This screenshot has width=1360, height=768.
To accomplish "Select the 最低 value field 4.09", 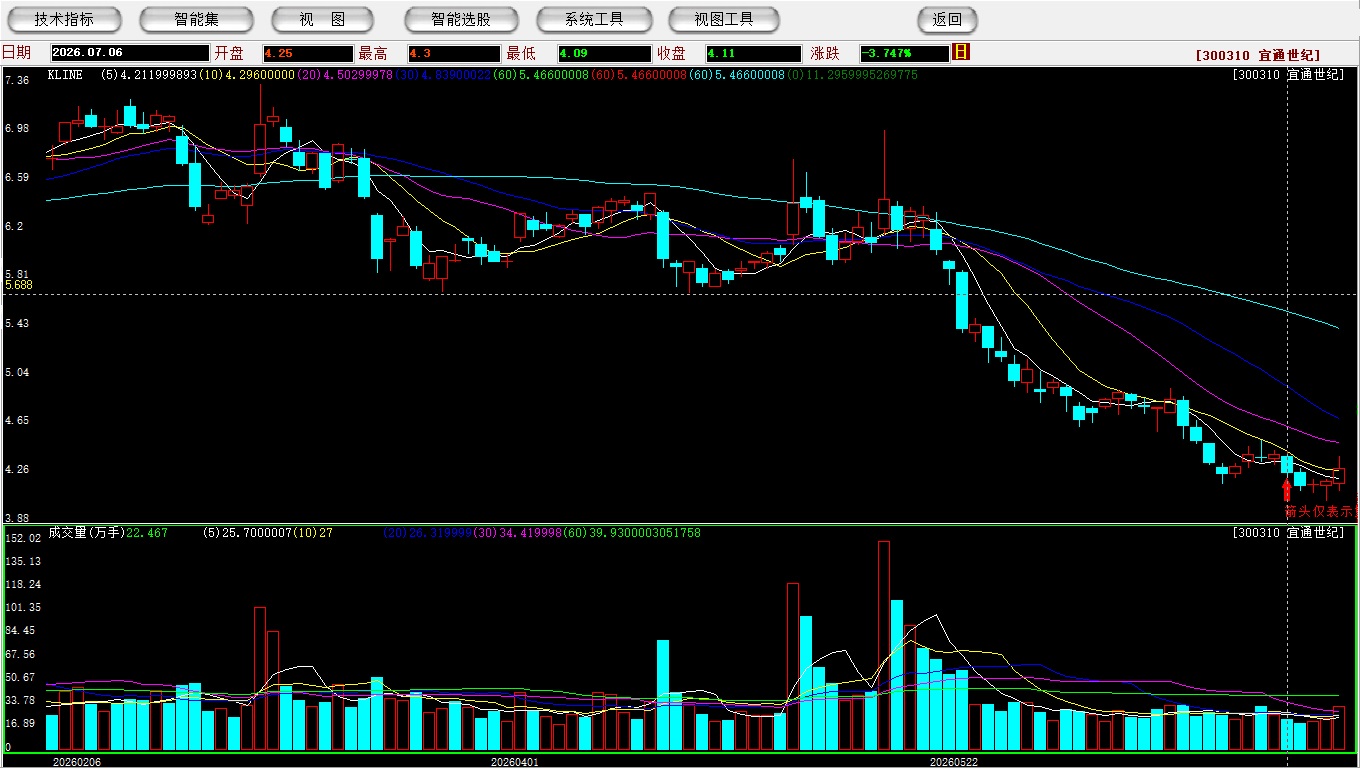I will click(604, 53).
